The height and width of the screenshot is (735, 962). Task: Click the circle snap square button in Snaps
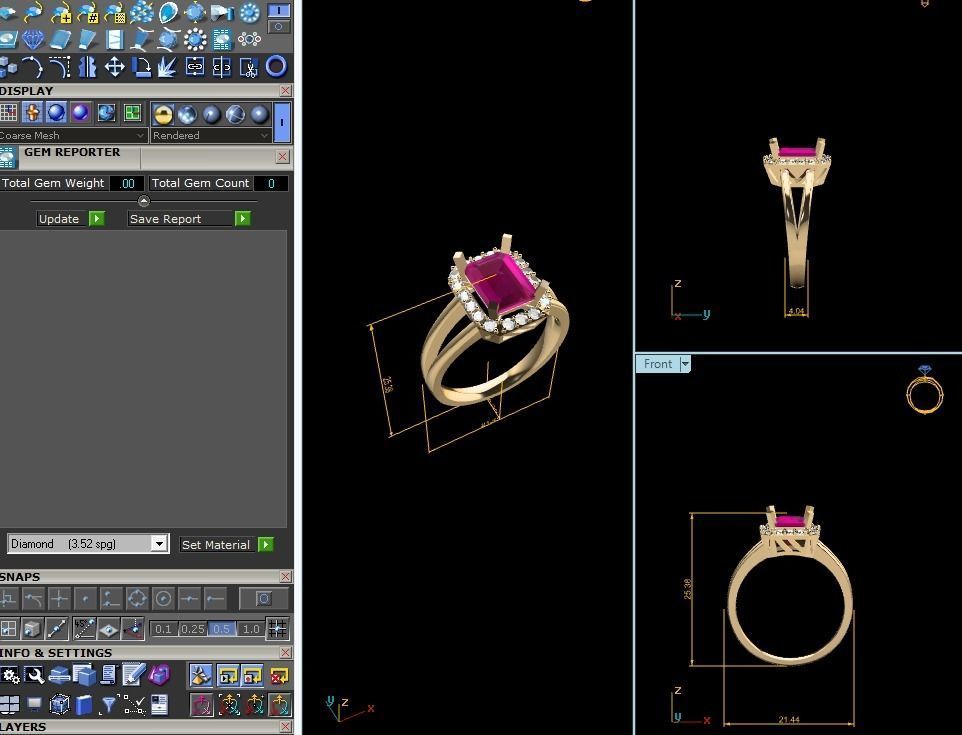pos(263,598)
